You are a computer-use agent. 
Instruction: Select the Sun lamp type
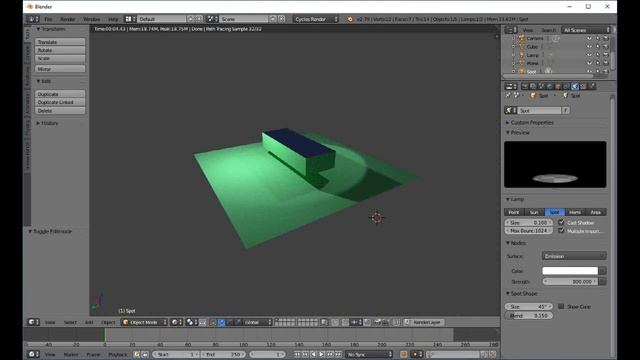point(534,212)
